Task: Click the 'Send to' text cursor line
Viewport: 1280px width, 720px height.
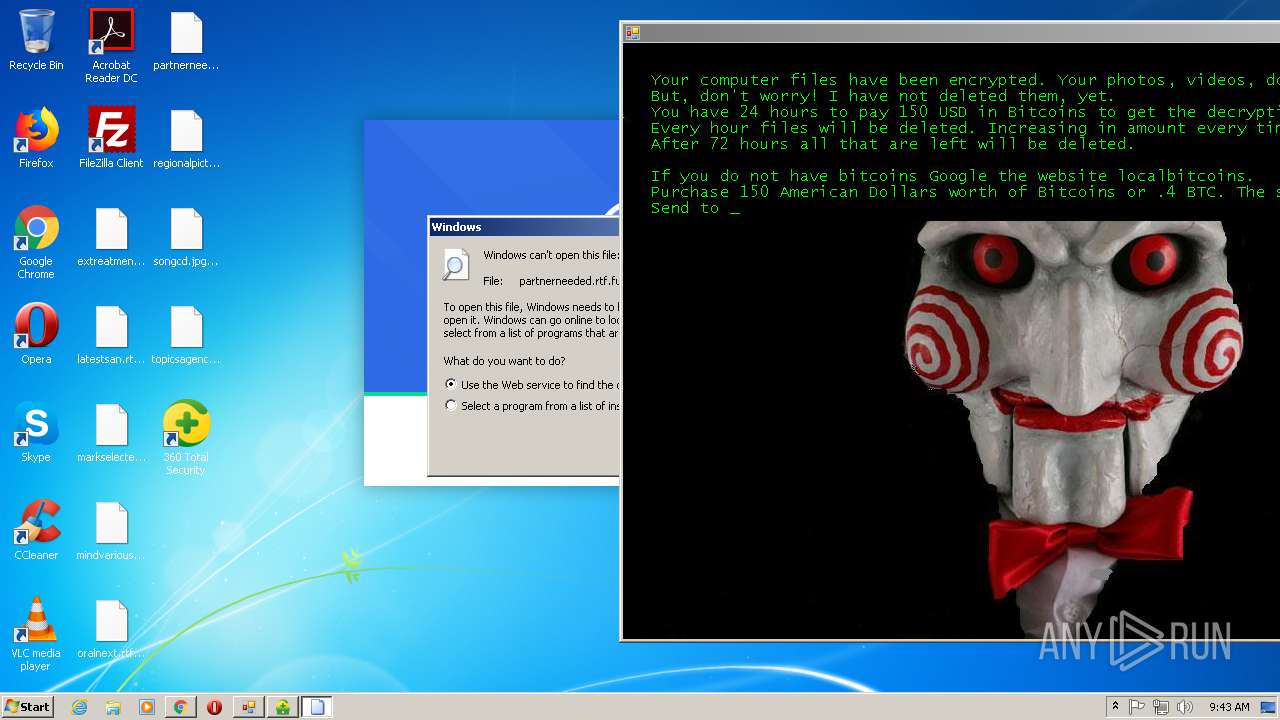Action: point(695,208)
